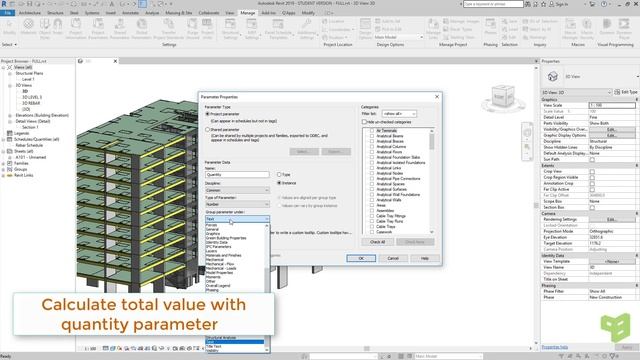640x360 pixels.
Task: Open Additional Settings tool
Action: click(307, 29)
